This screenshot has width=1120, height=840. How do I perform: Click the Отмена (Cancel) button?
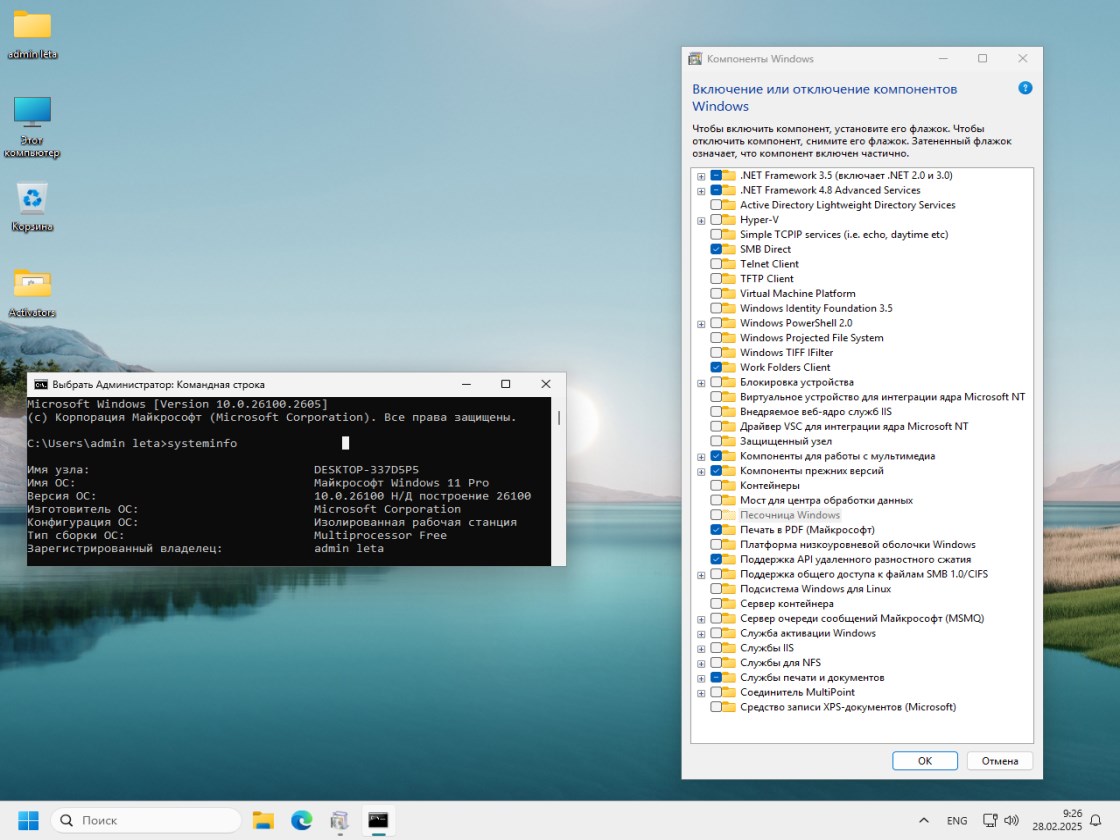999,761
